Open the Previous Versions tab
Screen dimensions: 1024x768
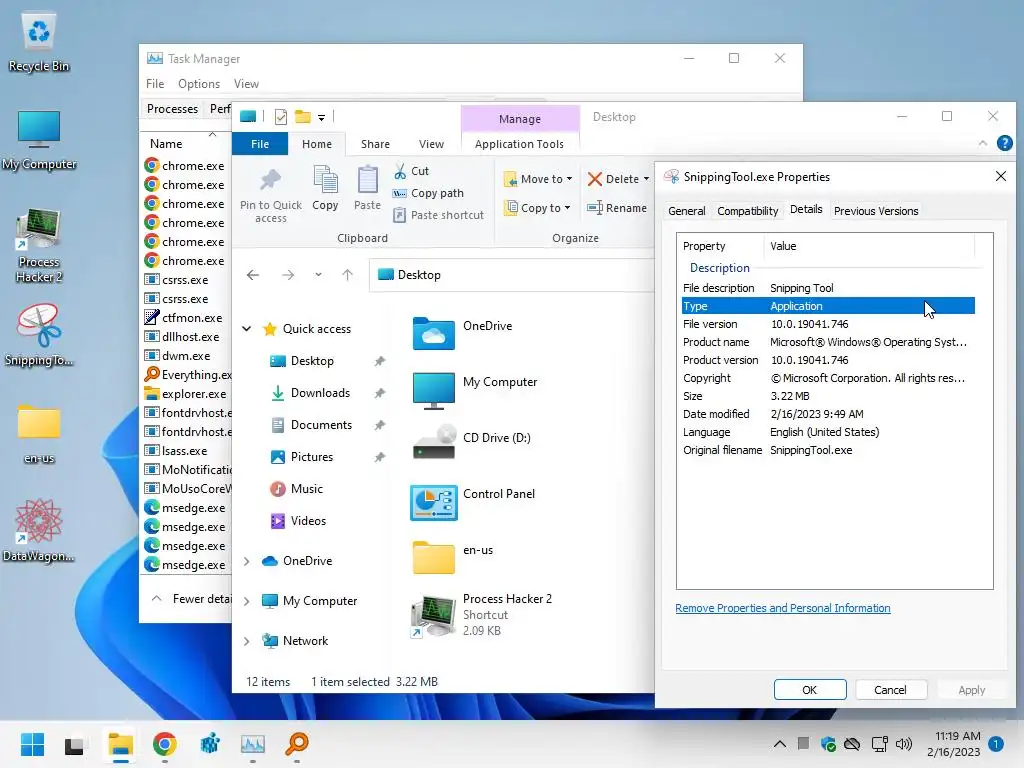click(876, 211)
